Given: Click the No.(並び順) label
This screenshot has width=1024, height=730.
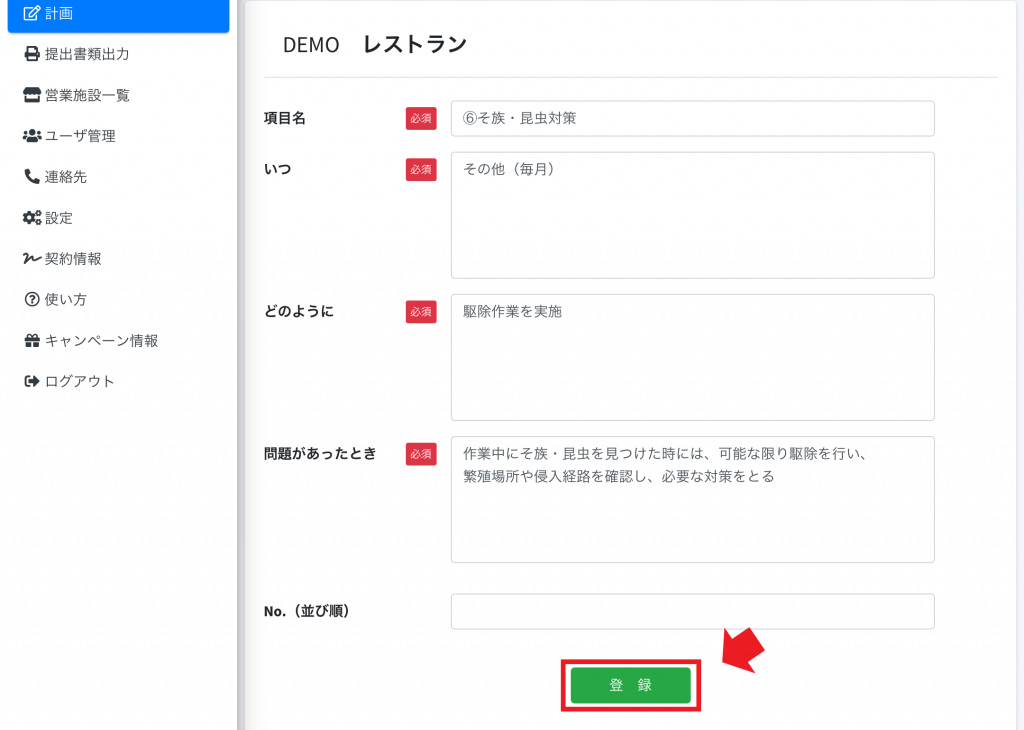Looking at the screenshot, I should point(307,611).
